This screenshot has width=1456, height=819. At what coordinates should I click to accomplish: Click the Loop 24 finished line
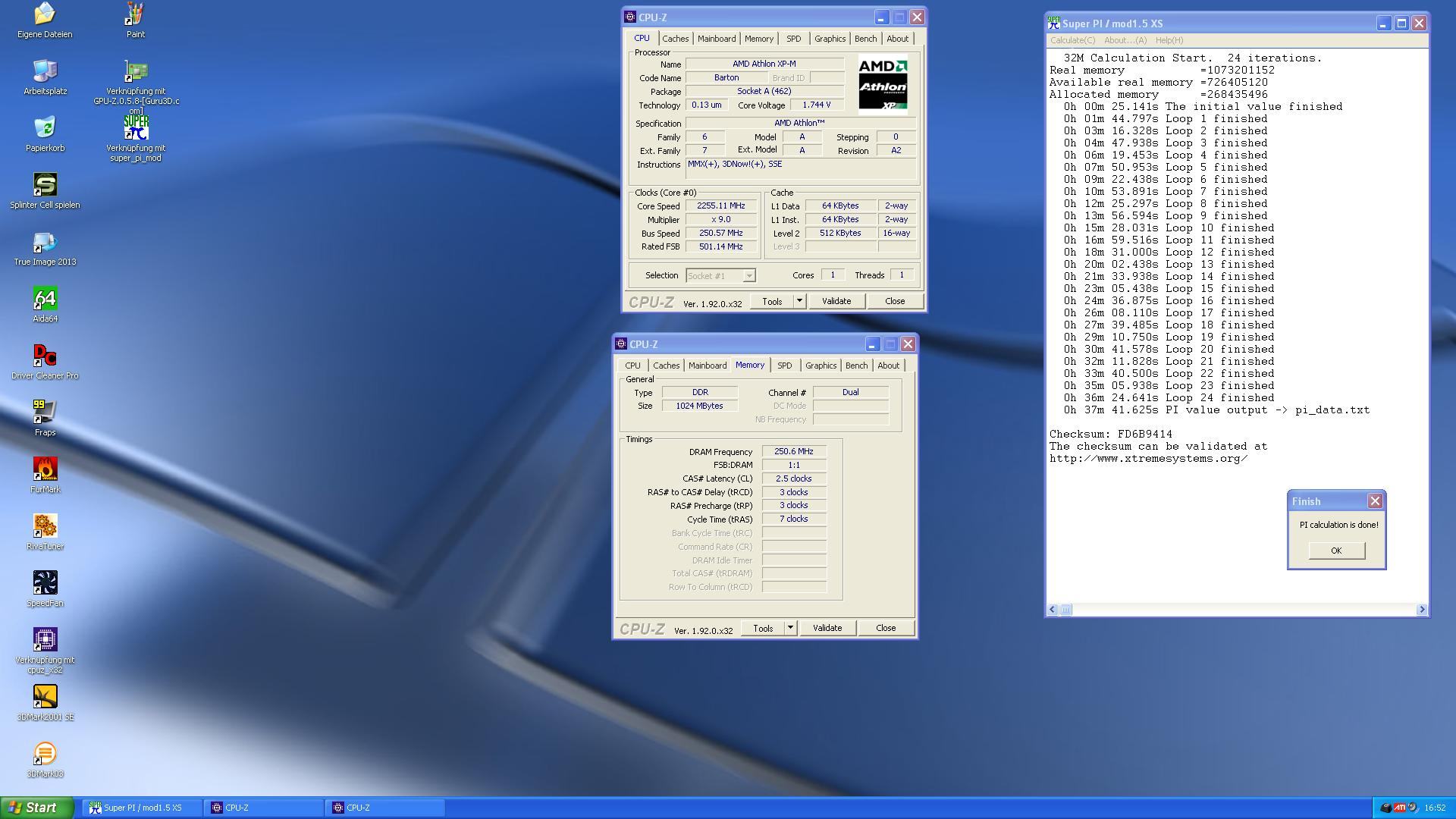(1169, 398)
